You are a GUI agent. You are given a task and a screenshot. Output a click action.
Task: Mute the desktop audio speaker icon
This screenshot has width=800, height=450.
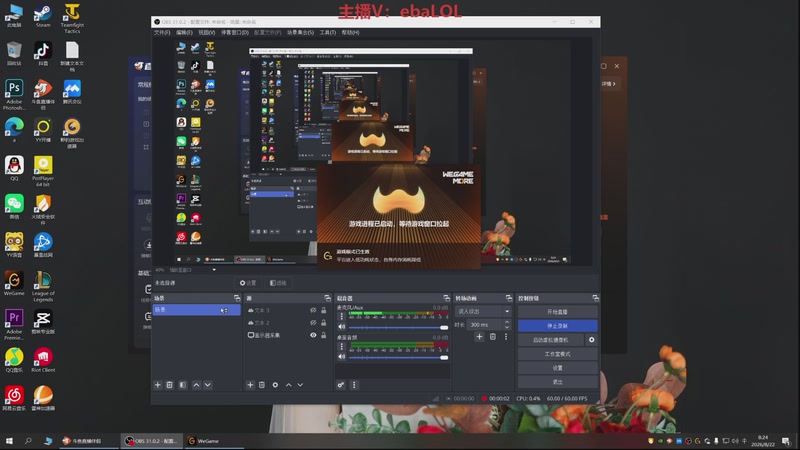341,357
